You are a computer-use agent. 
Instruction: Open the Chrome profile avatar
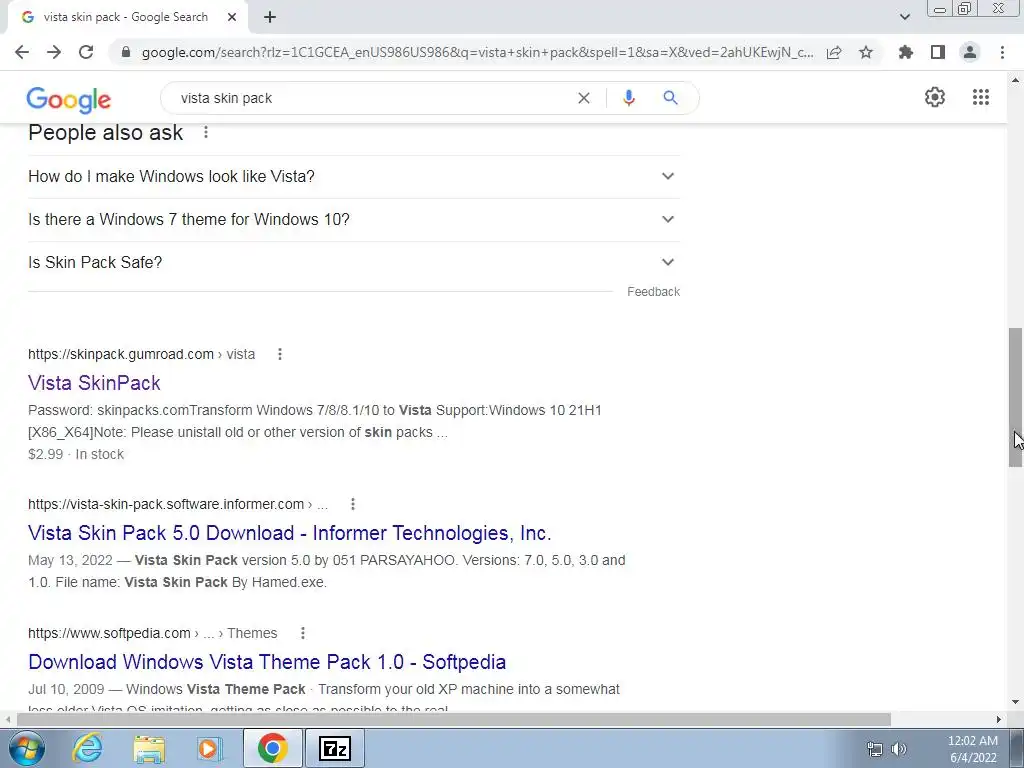(970, 52)
